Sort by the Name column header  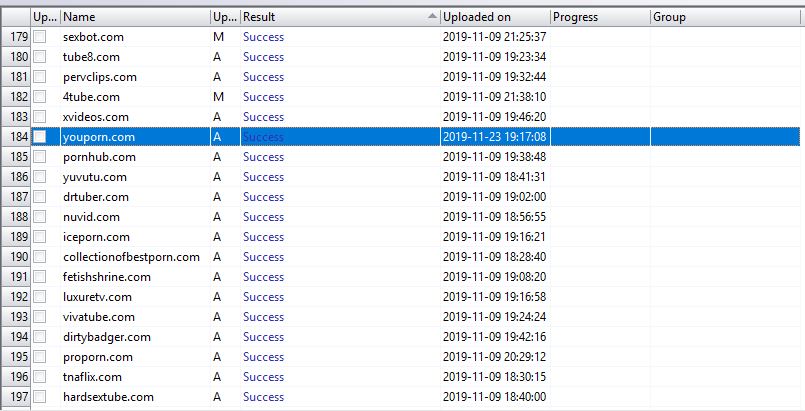[136, 17]
